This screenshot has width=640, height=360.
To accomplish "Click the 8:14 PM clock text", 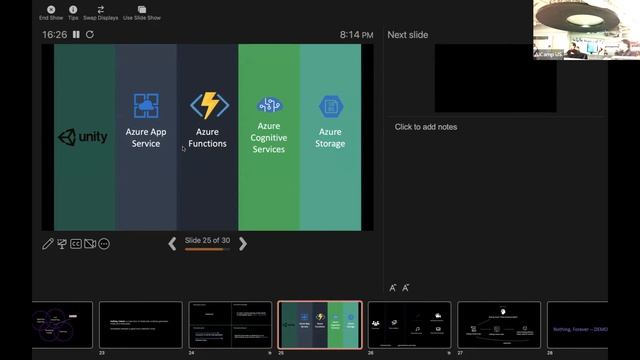I will click(x=356, y=35).
